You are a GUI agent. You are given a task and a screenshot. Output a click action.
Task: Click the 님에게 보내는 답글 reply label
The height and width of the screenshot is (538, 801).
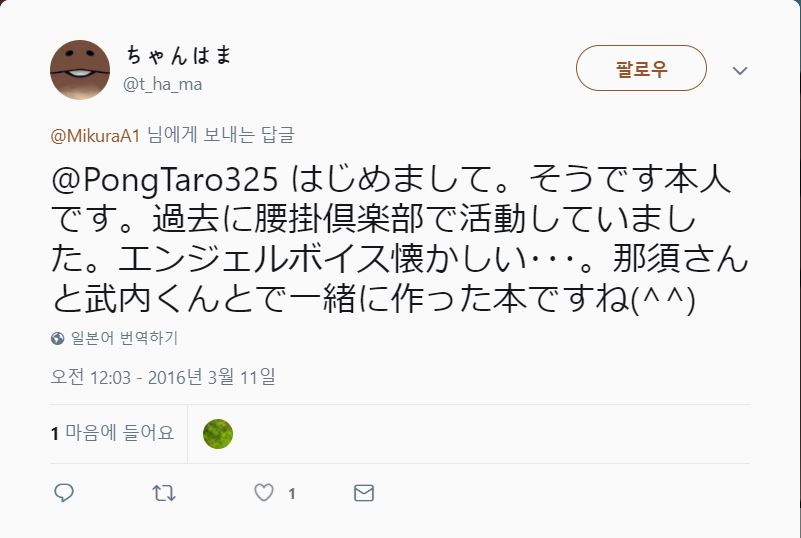click(221, 135)
